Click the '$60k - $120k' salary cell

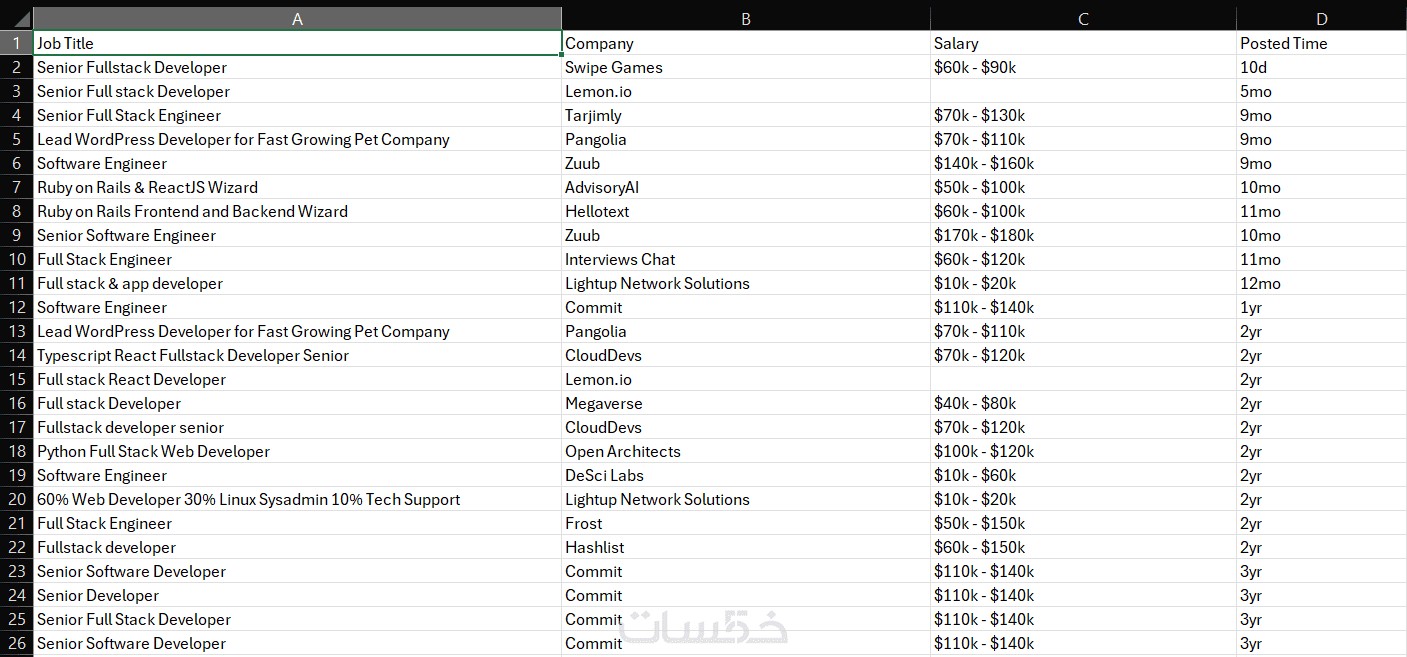point(1083,259)
